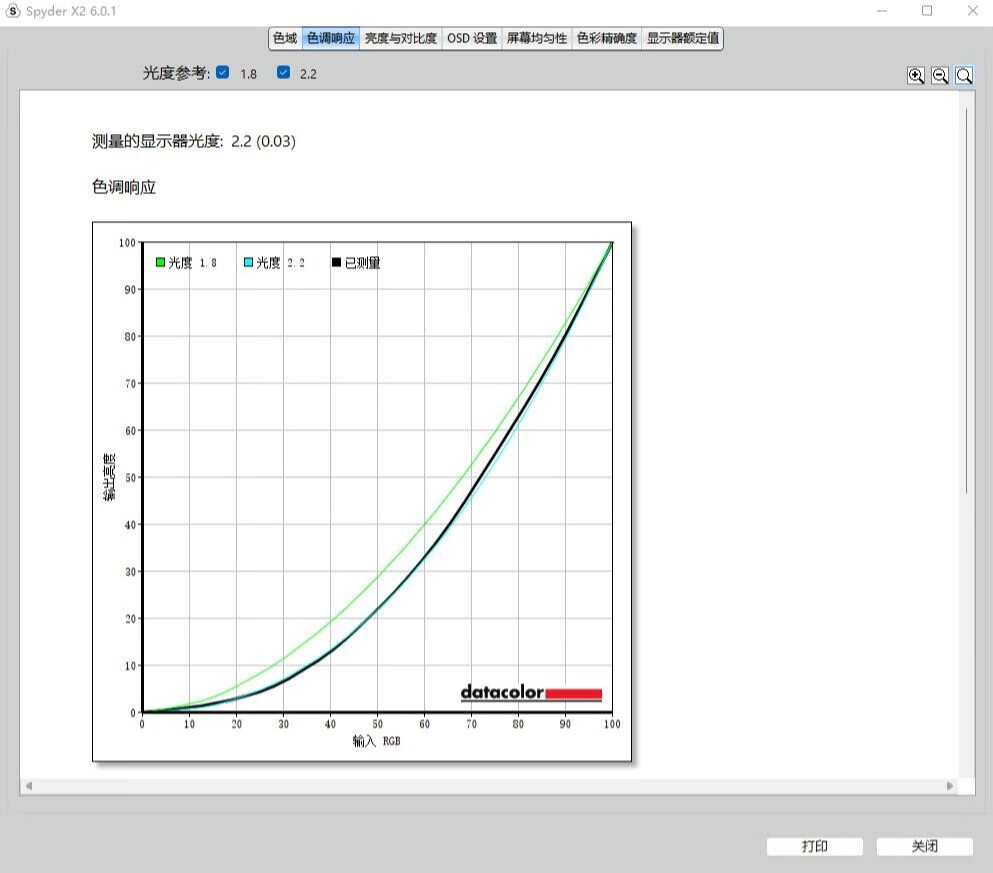Screen dimensions: 993x873
Task: Click the zoom in magnifier icon
Action: [915, 76]
